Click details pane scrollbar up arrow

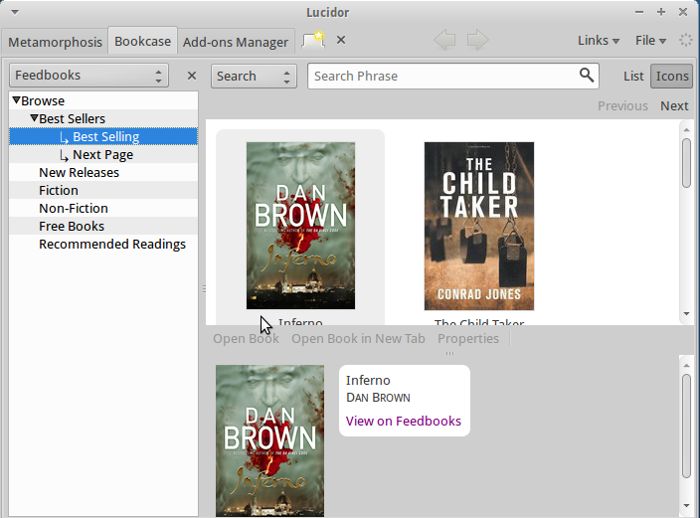click(686, 365)
